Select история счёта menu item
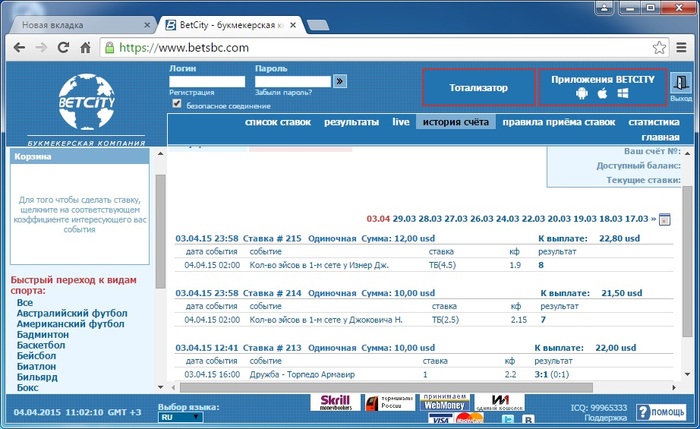Image resolution: width=700 pixels, height=429 pixels. pos(456,122)
